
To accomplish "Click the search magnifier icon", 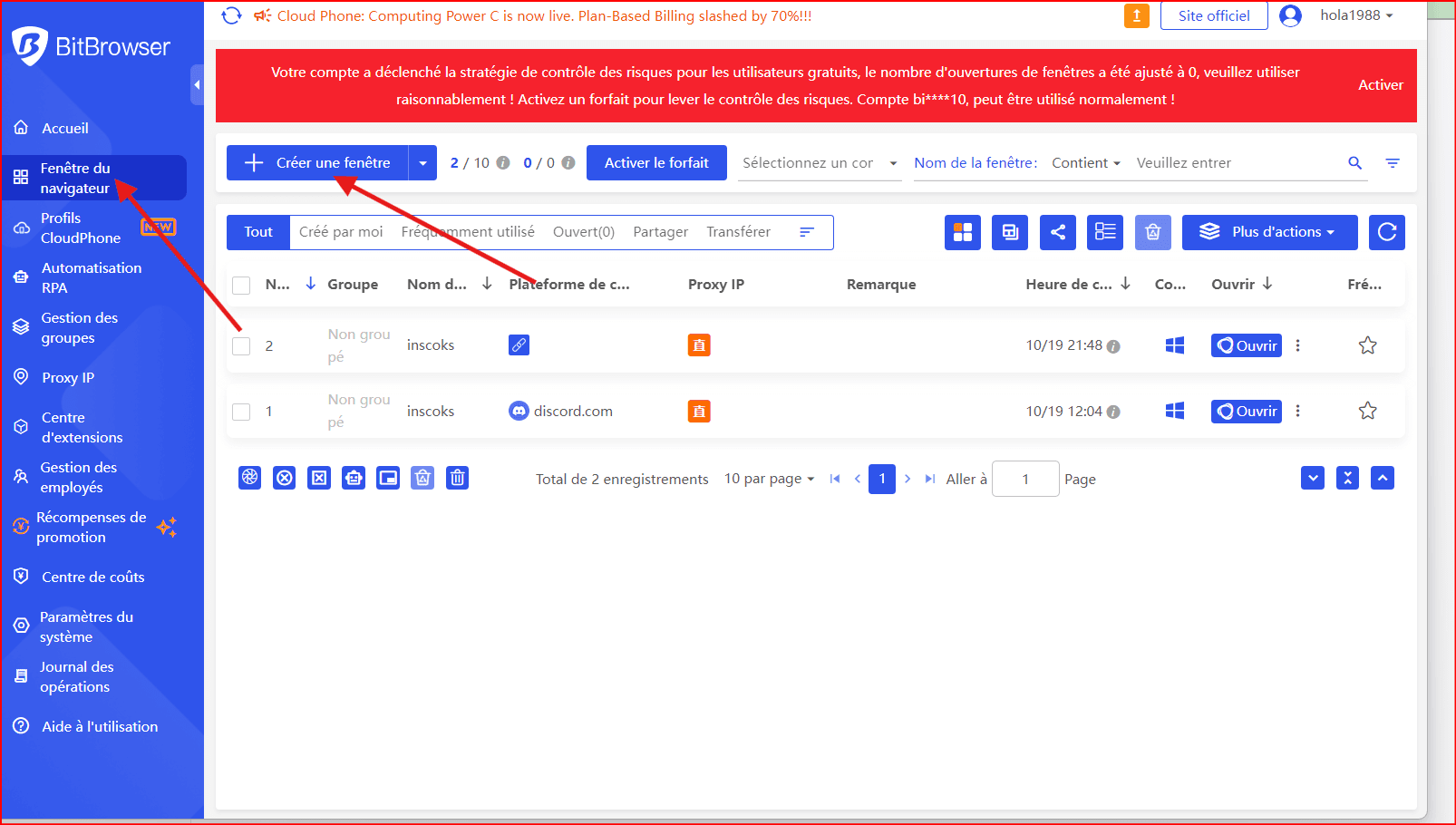I will pos(1354,163).
